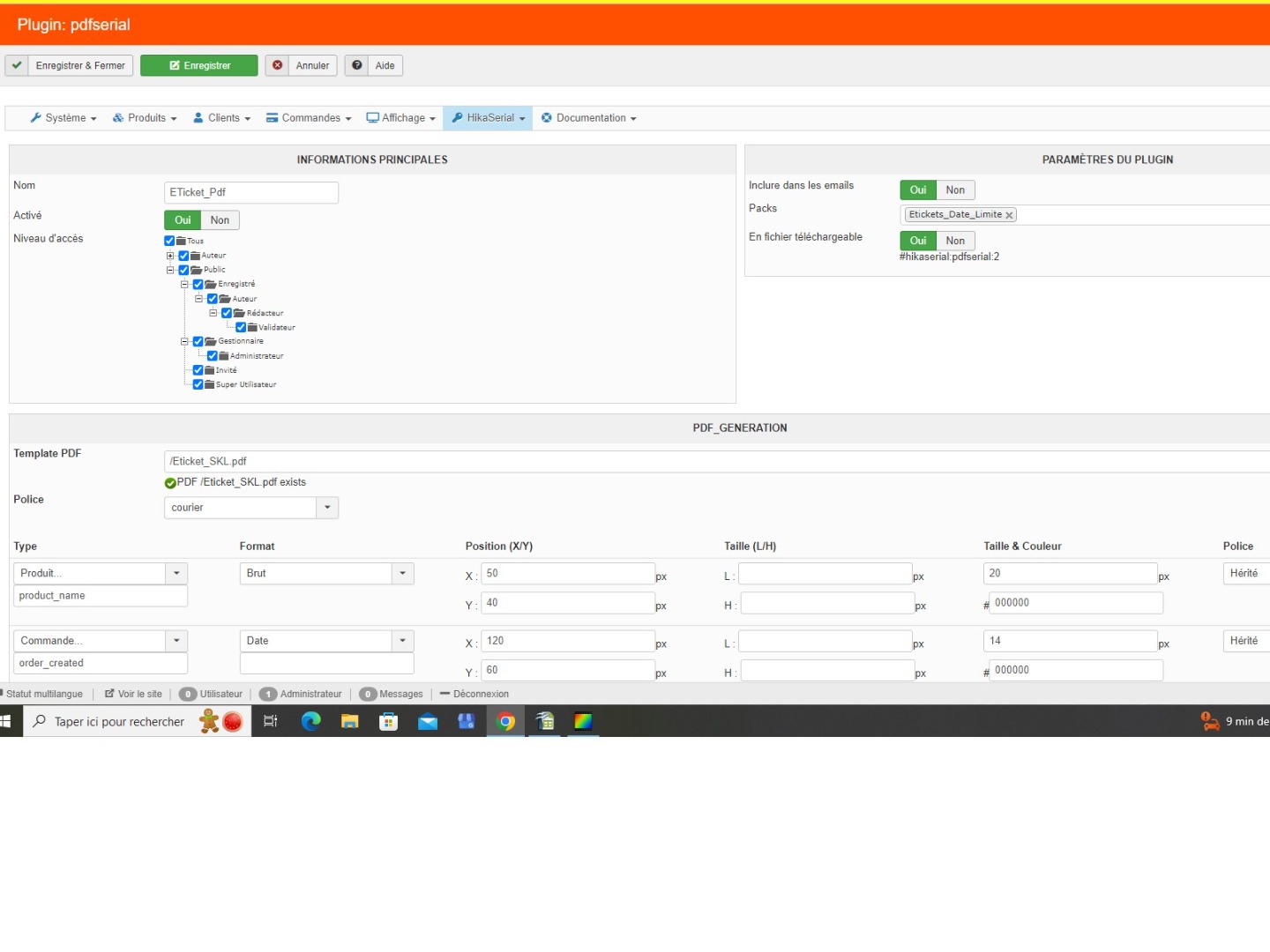Screen dimensions: 1270x952
Task: Click the folder icon next to Validateur
Action: 252,328
